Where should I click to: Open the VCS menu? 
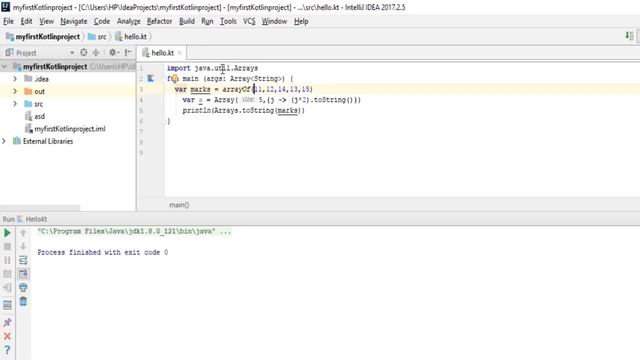point(249,21)
